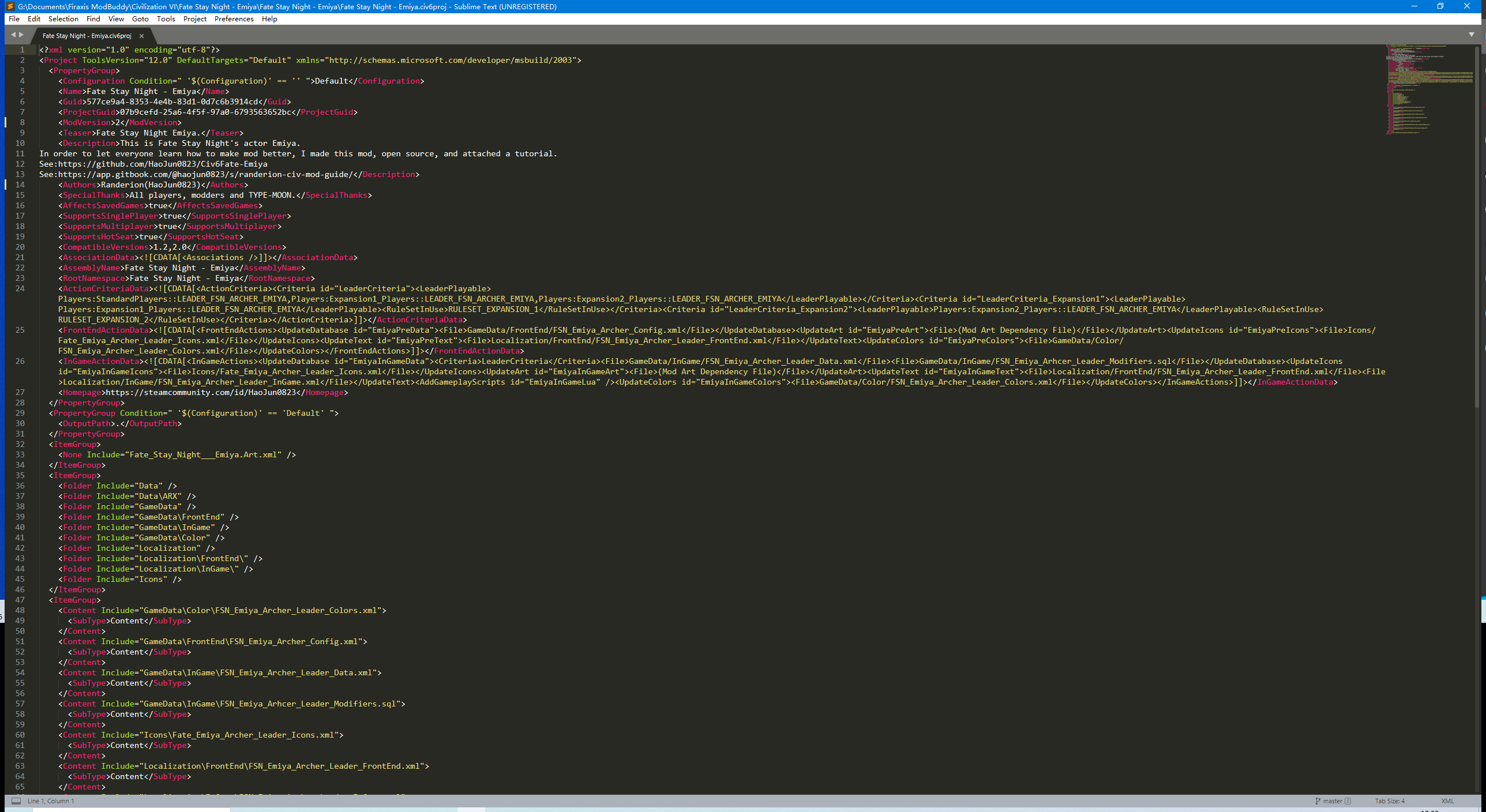Click the Line 1, Column 1 status text

(x=51, y=801)
